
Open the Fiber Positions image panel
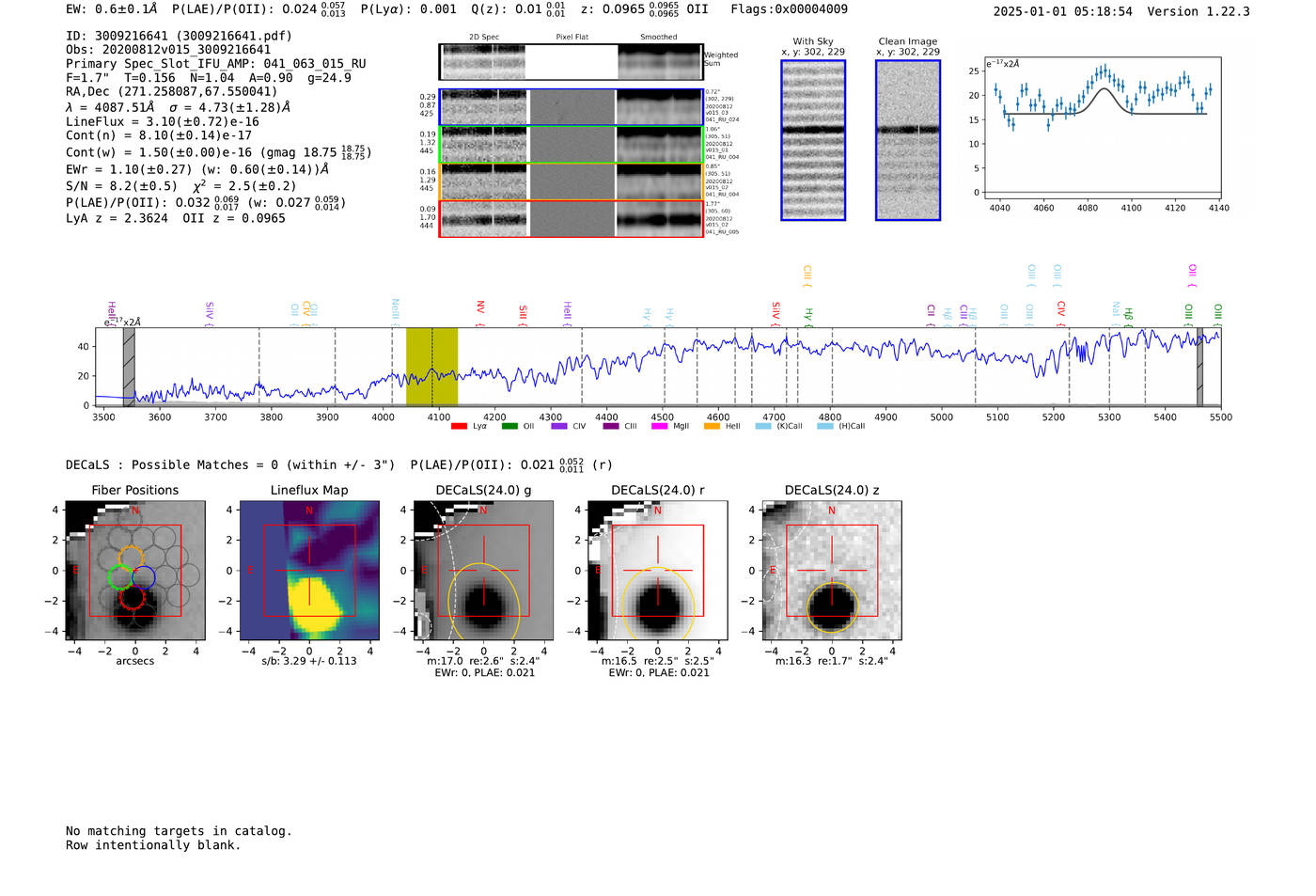(x=135, y=570)
